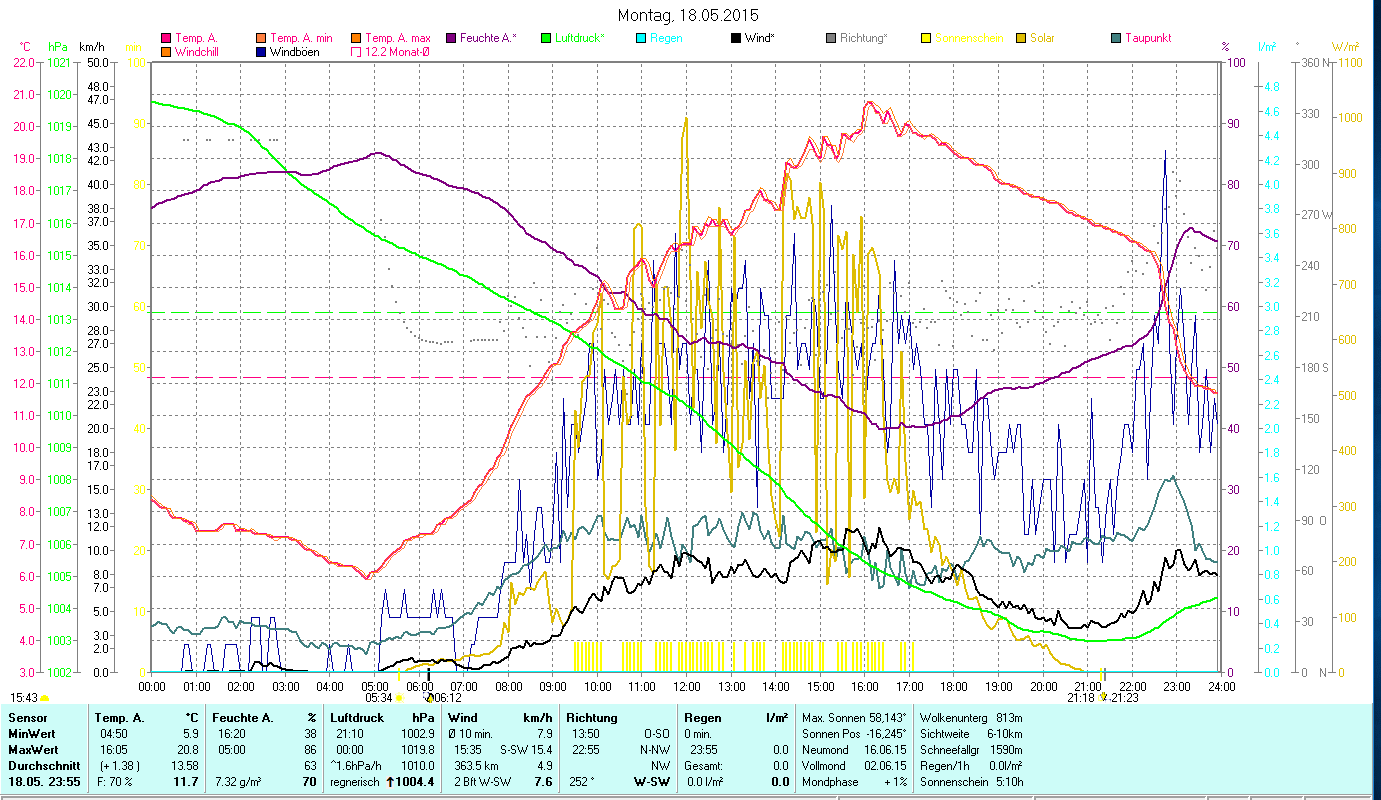The image size is (1381, 800).
Task: Click the black Wind* legend square
Action: point(736,38)
